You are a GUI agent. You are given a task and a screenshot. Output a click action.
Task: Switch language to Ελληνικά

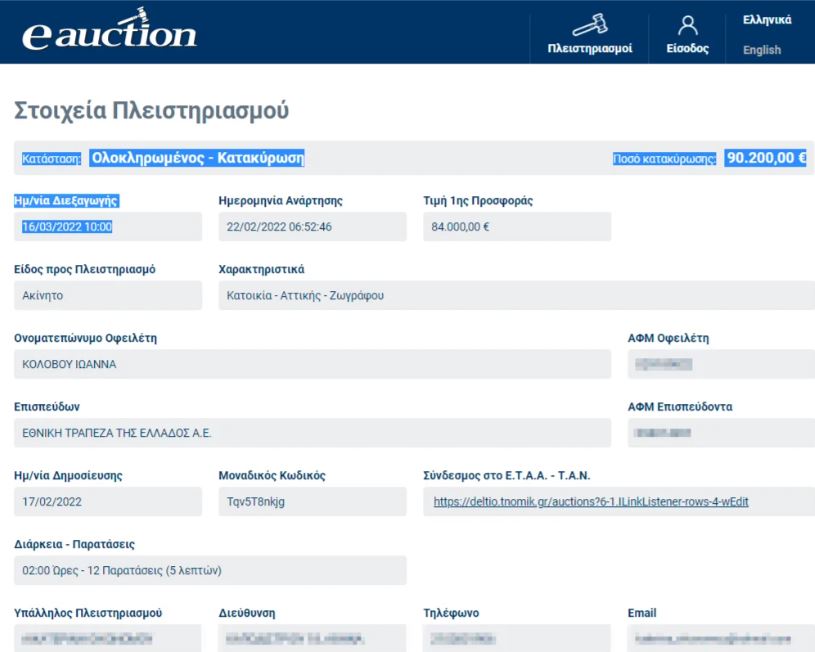pyautogui.click(x=767, y=19)
